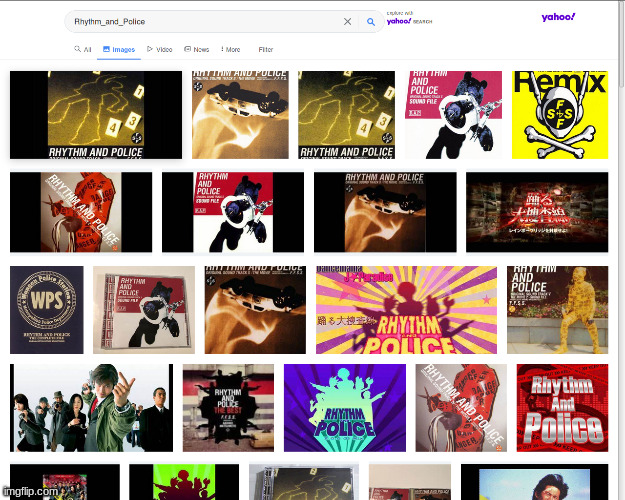Open the Japanese movie title card image
Image resolution: width=625 pixels, height=500 pixels.
(537, 212)
